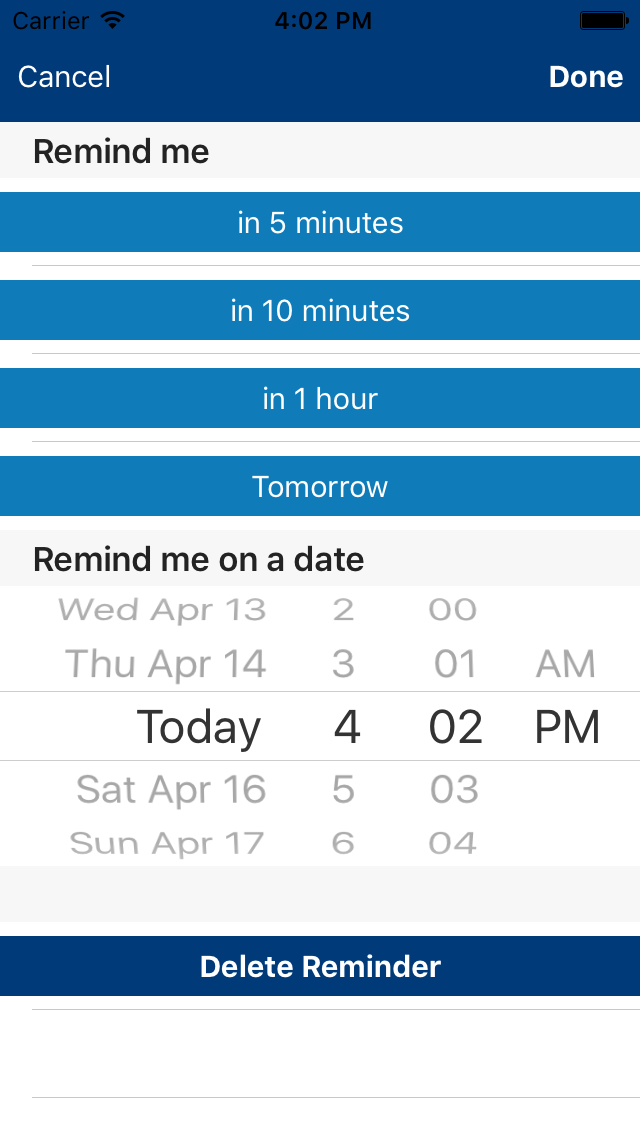Tap the selected Today date row

click(198, 727)
